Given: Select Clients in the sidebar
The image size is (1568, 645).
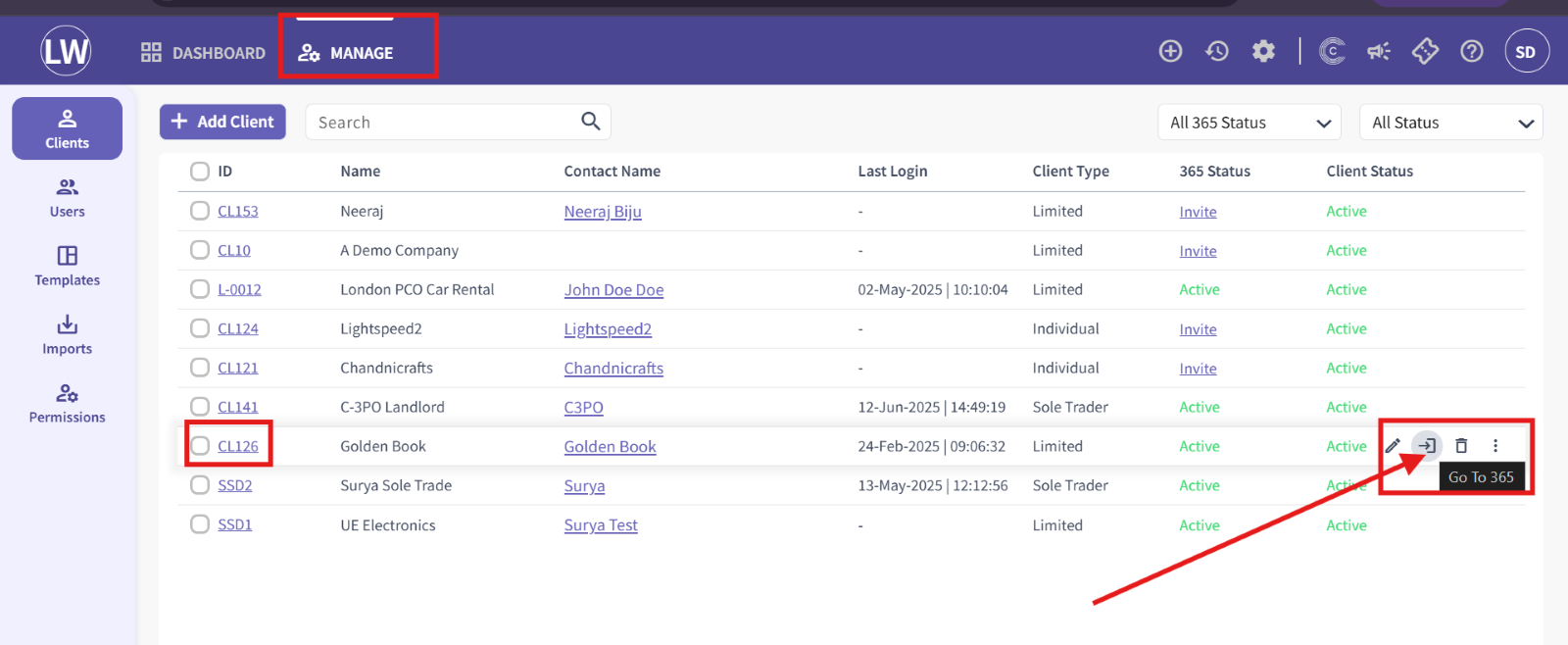Looking at the screenshot, I should 67,128.
